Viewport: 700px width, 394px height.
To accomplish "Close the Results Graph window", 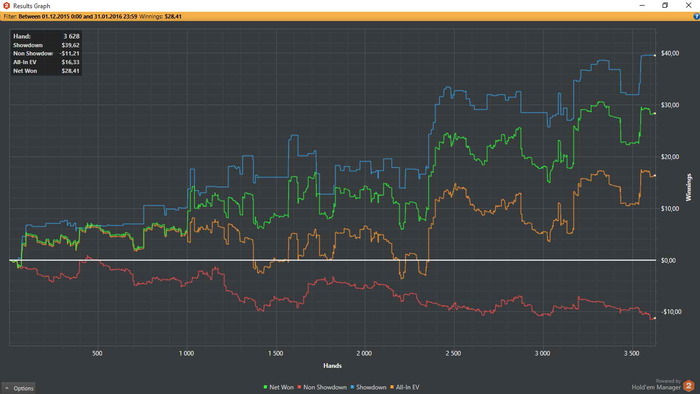I will click(688, 5).
